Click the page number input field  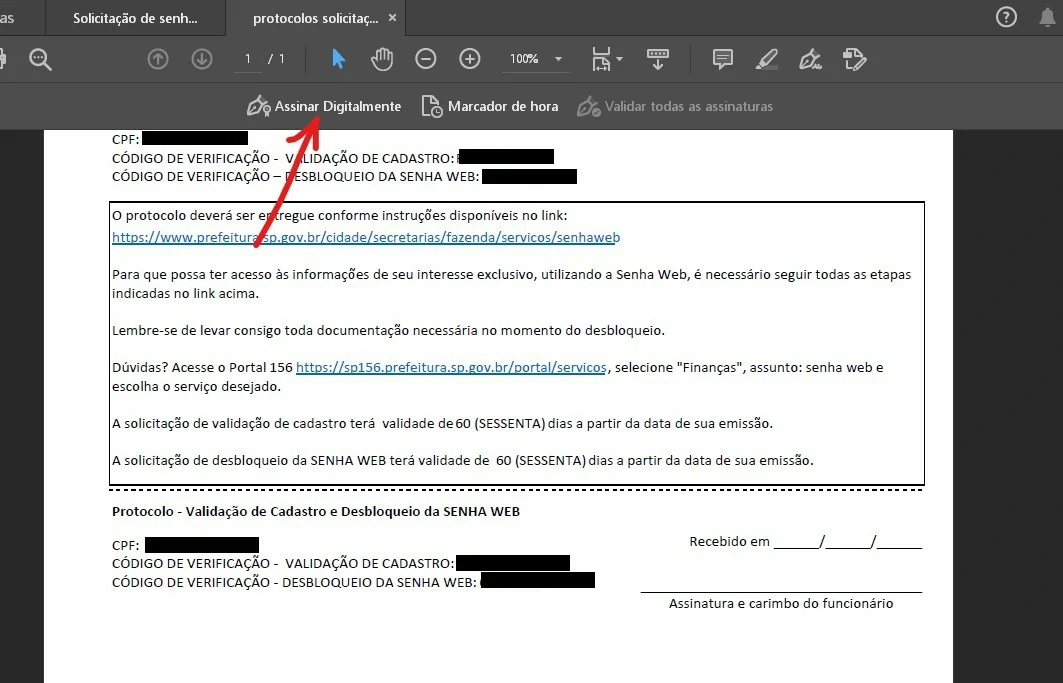click(x=248, y=59)
